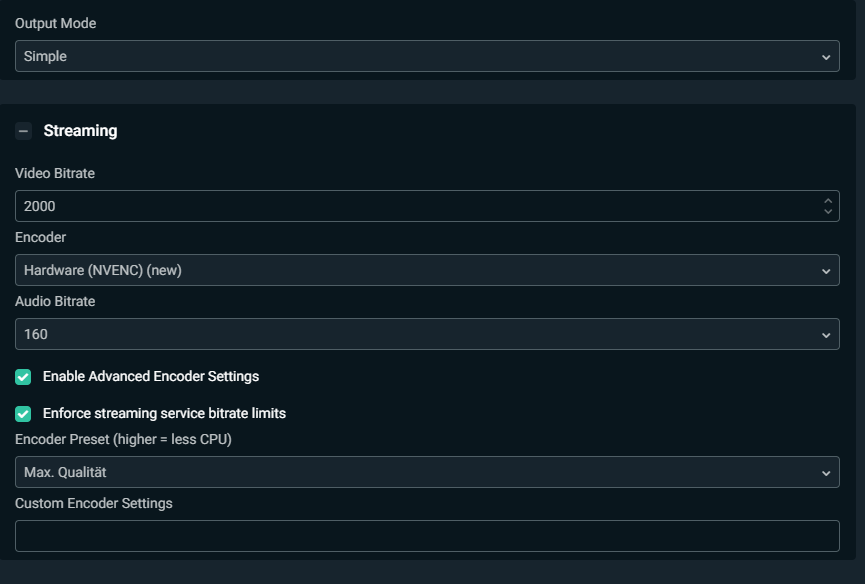The image size is (865, 584).
Task: Click the Encoder Preset label text
Action: (123, 440)
